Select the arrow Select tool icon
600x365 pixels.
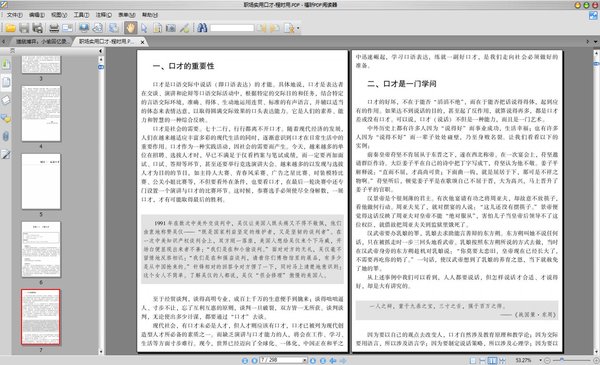coord(144,28)
